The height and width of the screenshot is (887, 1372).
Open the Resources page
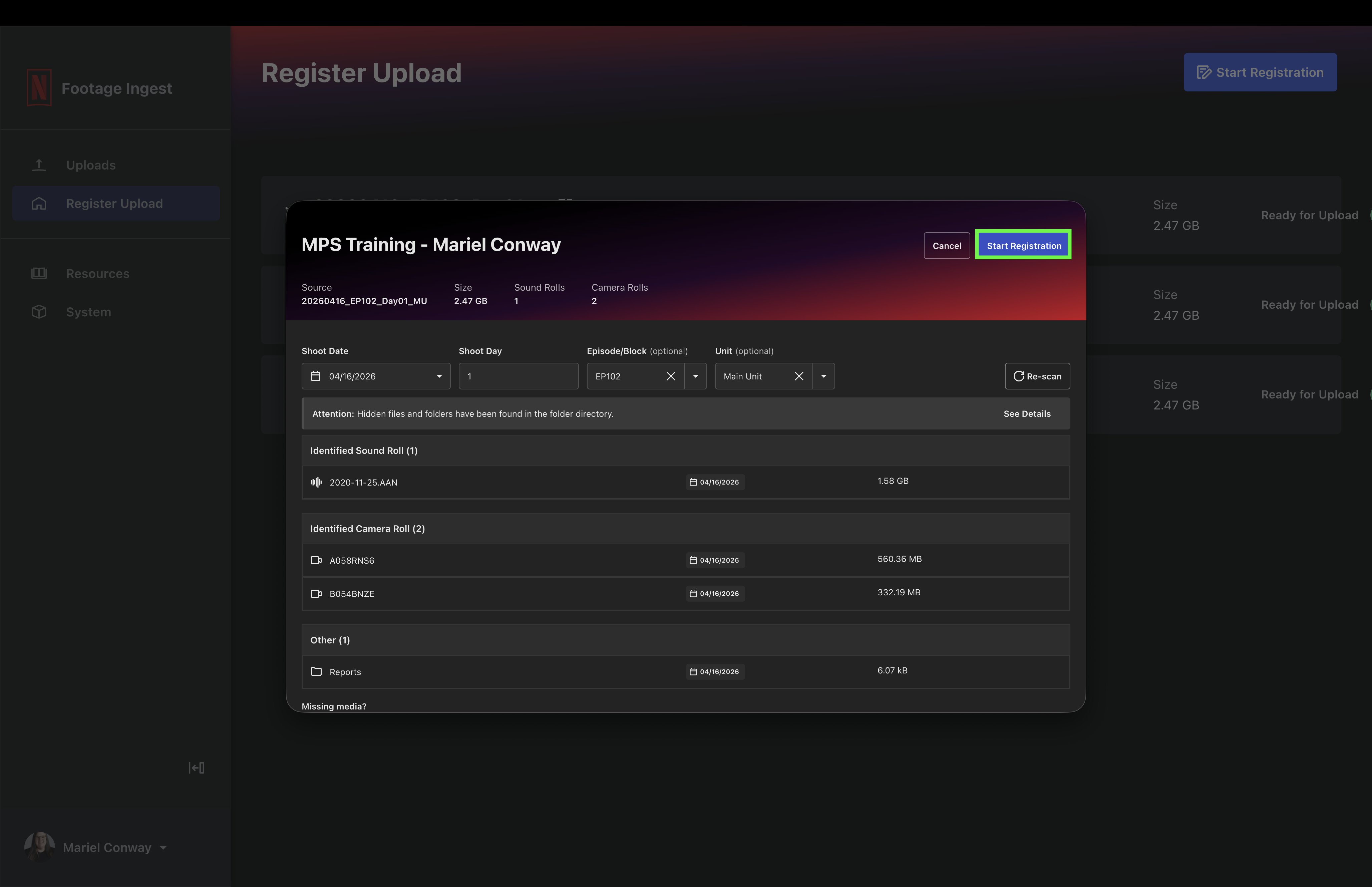pos(116,274)
